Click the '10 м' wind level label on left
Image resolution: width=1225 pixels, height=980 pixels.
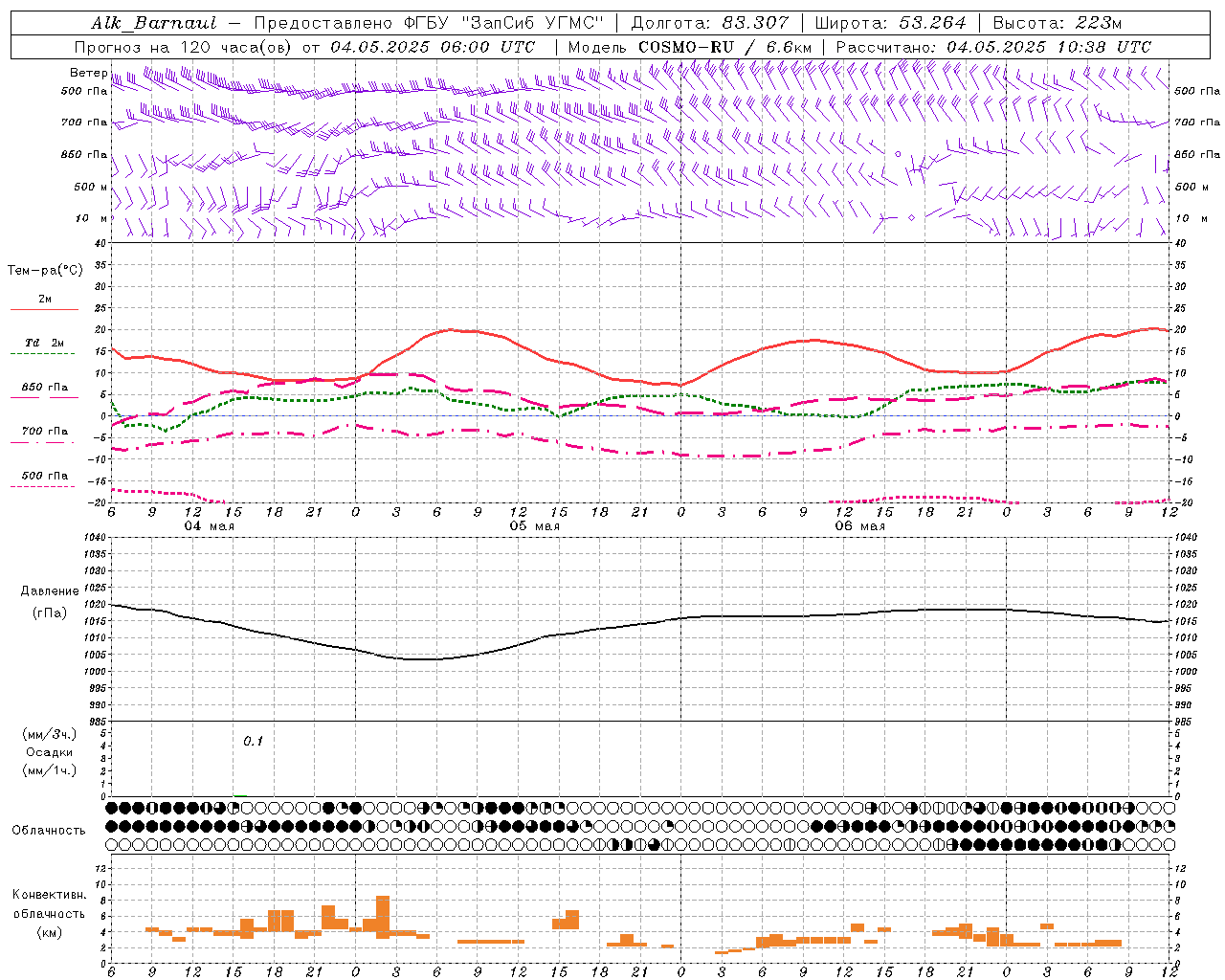click(x=92, y=218)
